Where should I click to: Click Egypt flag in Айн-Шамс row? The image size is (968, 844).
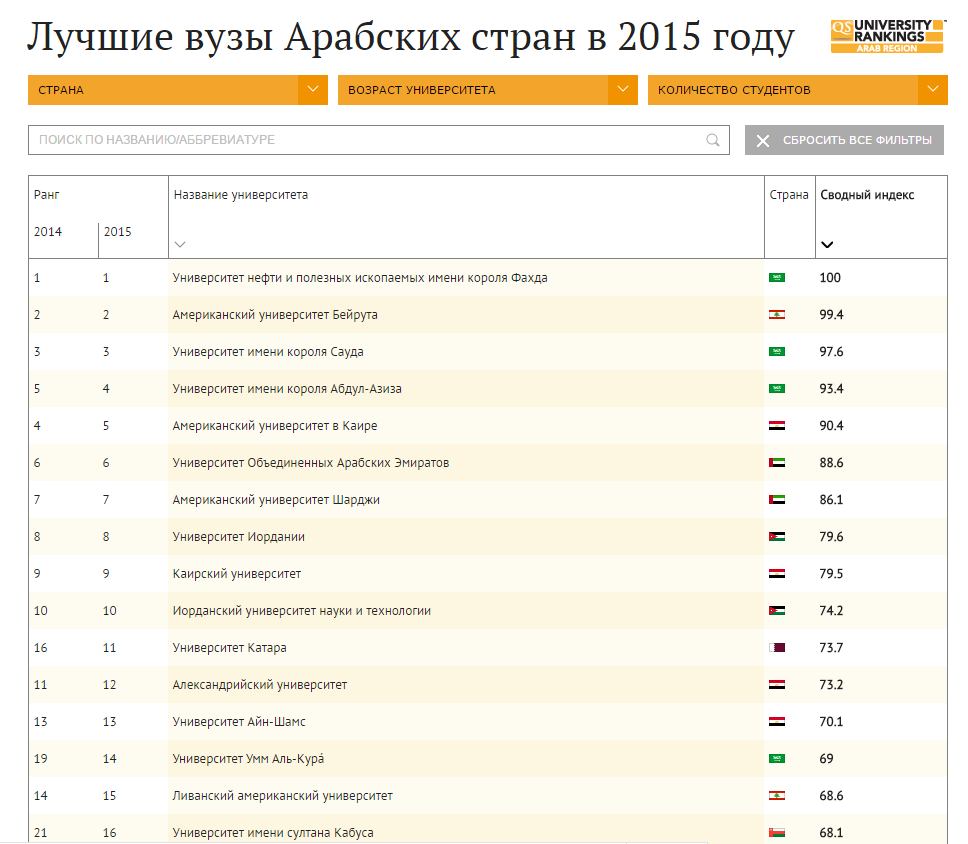[777, 722]
